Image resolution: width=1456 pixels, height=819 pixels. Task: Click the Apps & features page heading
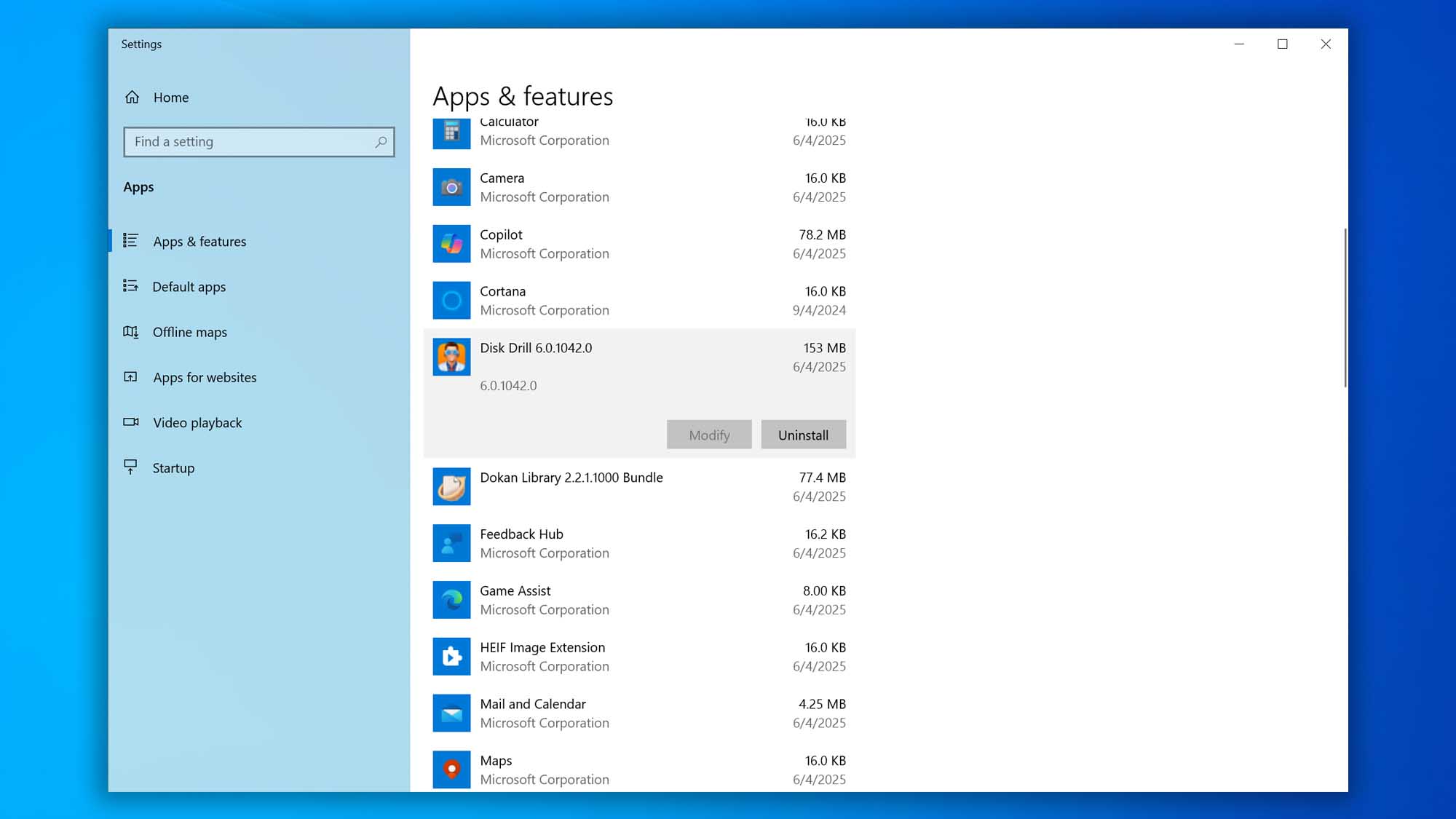523,96
